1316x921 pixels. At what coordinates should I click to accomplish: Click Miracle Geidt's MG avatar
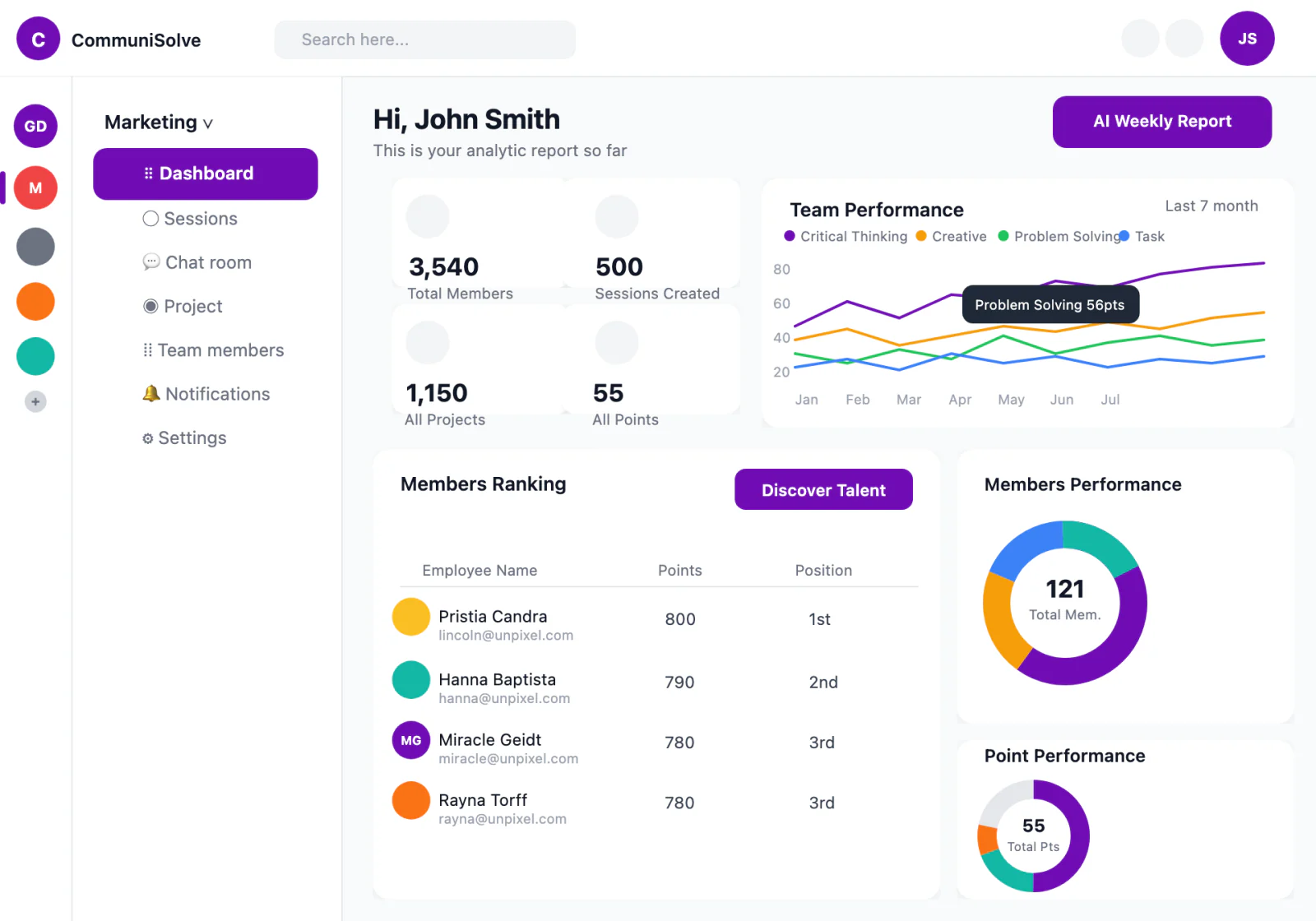point(411,740)
